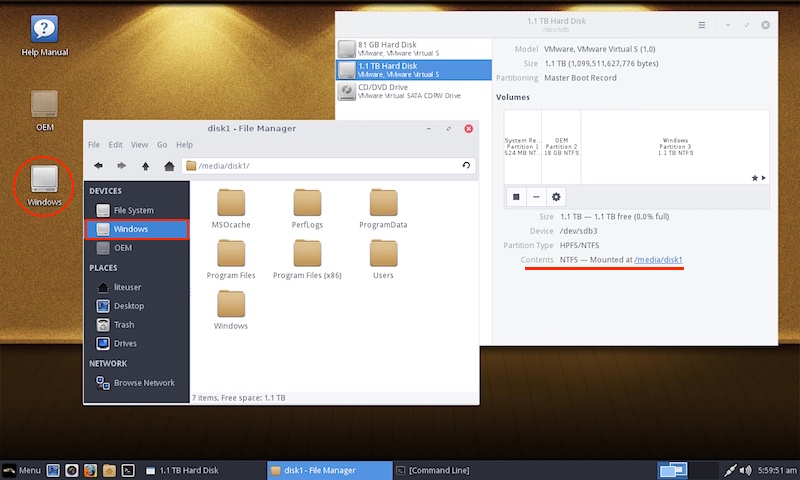Open the Menu start button
The image size is (800, 480).
pyautogui.click(x=22, y=469)
